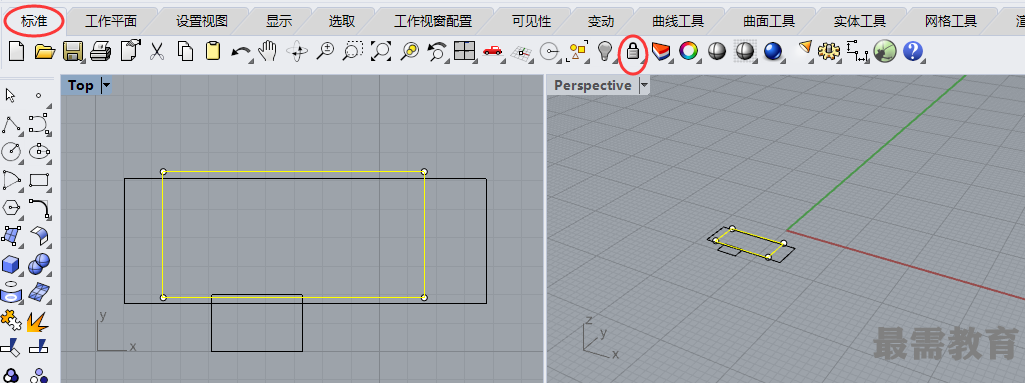Toggle the four viewports layout icon
The height and width of the screenshot is (383, 1025).
tap(464, 51)
